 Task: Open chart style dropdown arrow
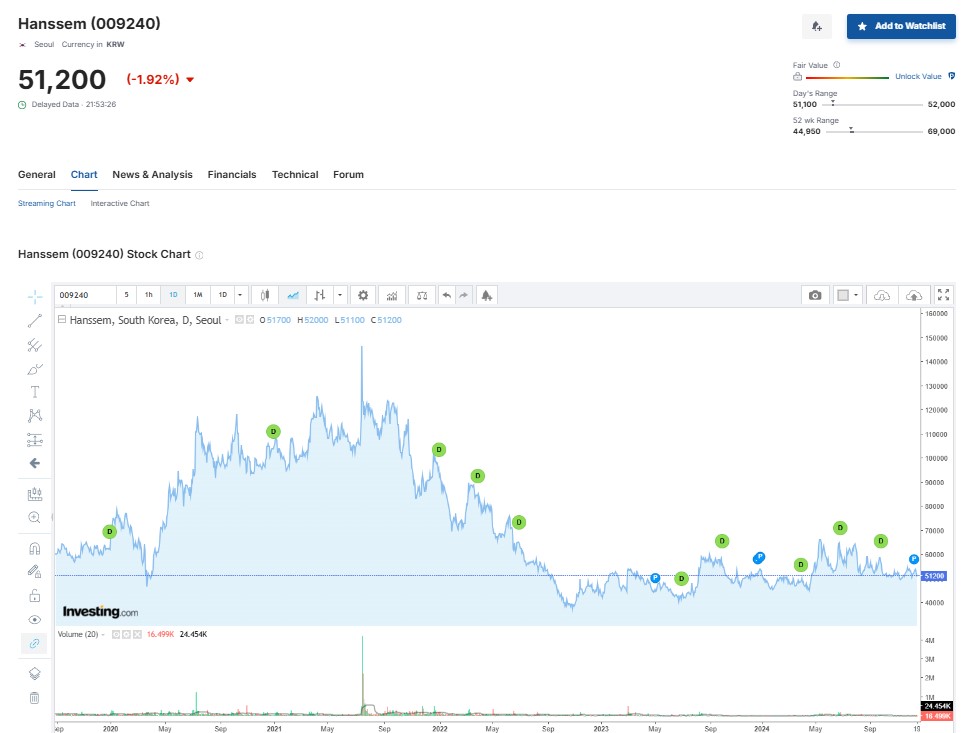(x=340, y=295)
